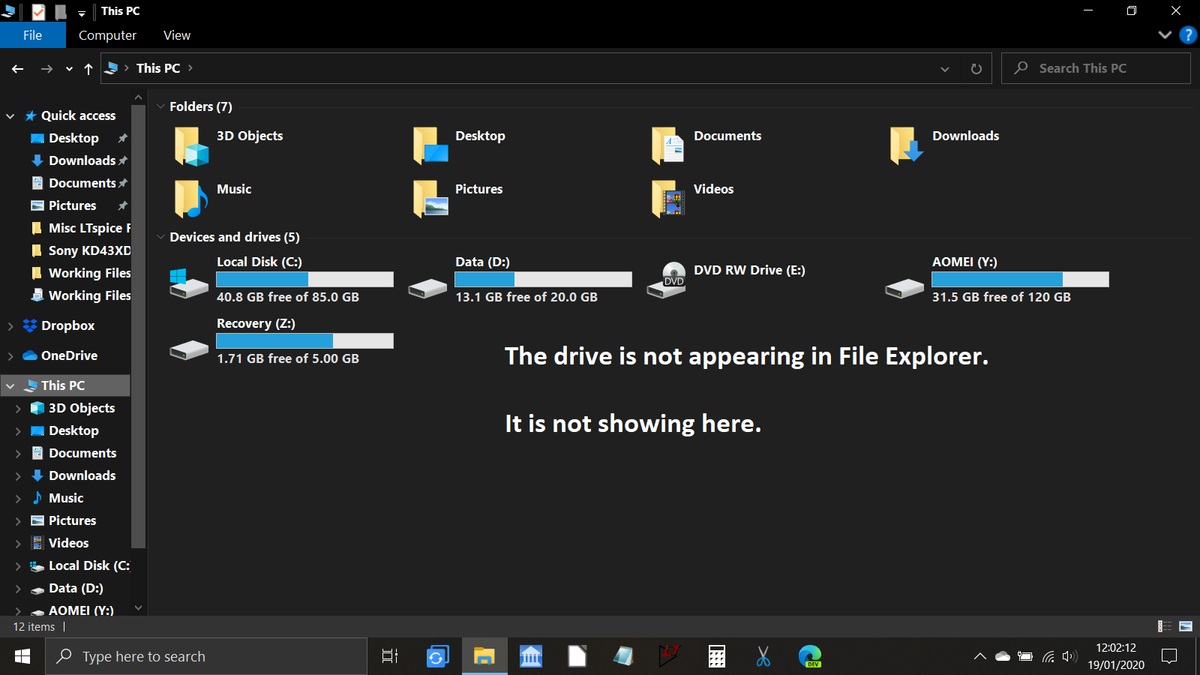Switch to details view in status bar

1165,627
